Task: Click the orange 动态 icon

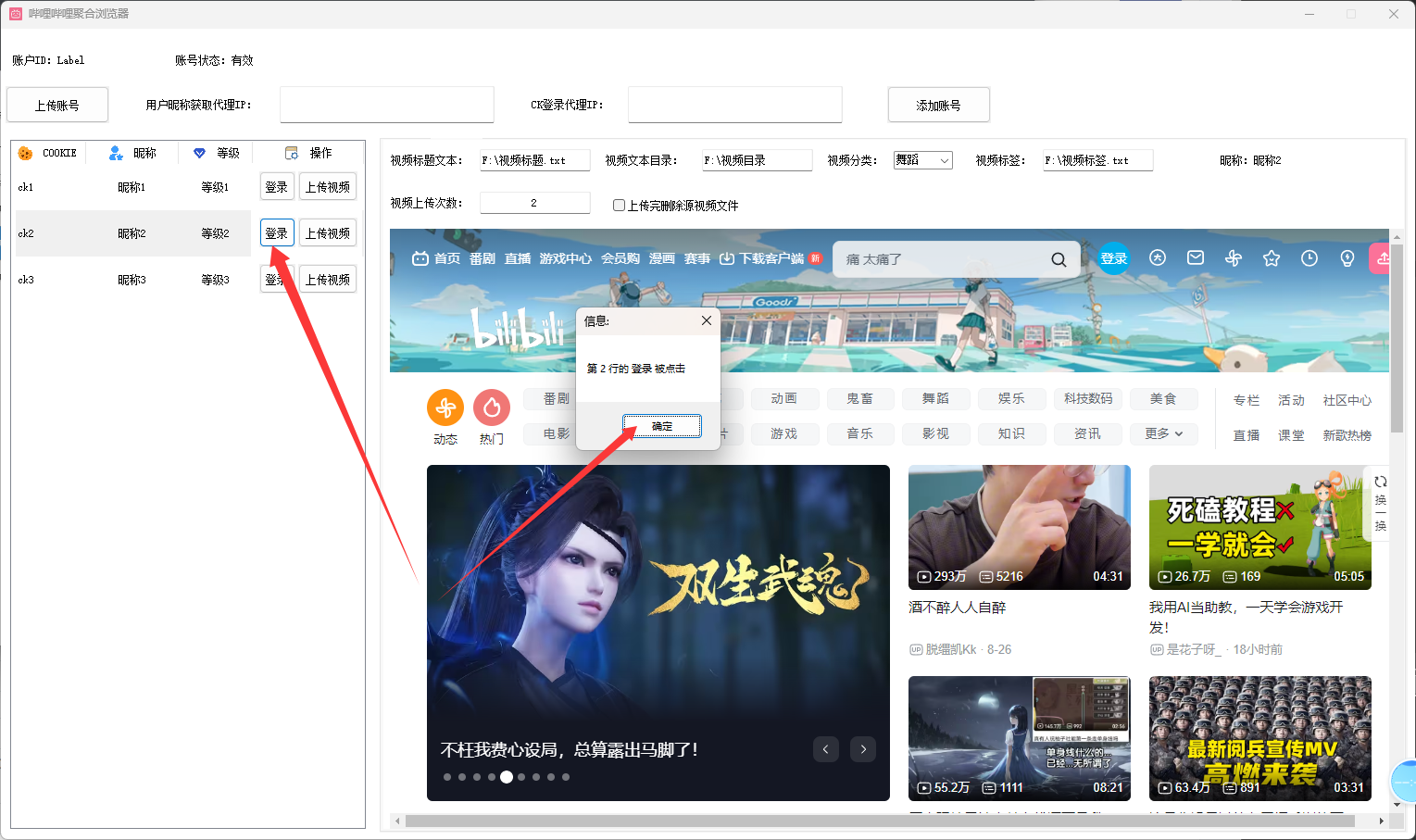Action: point(445,407)
